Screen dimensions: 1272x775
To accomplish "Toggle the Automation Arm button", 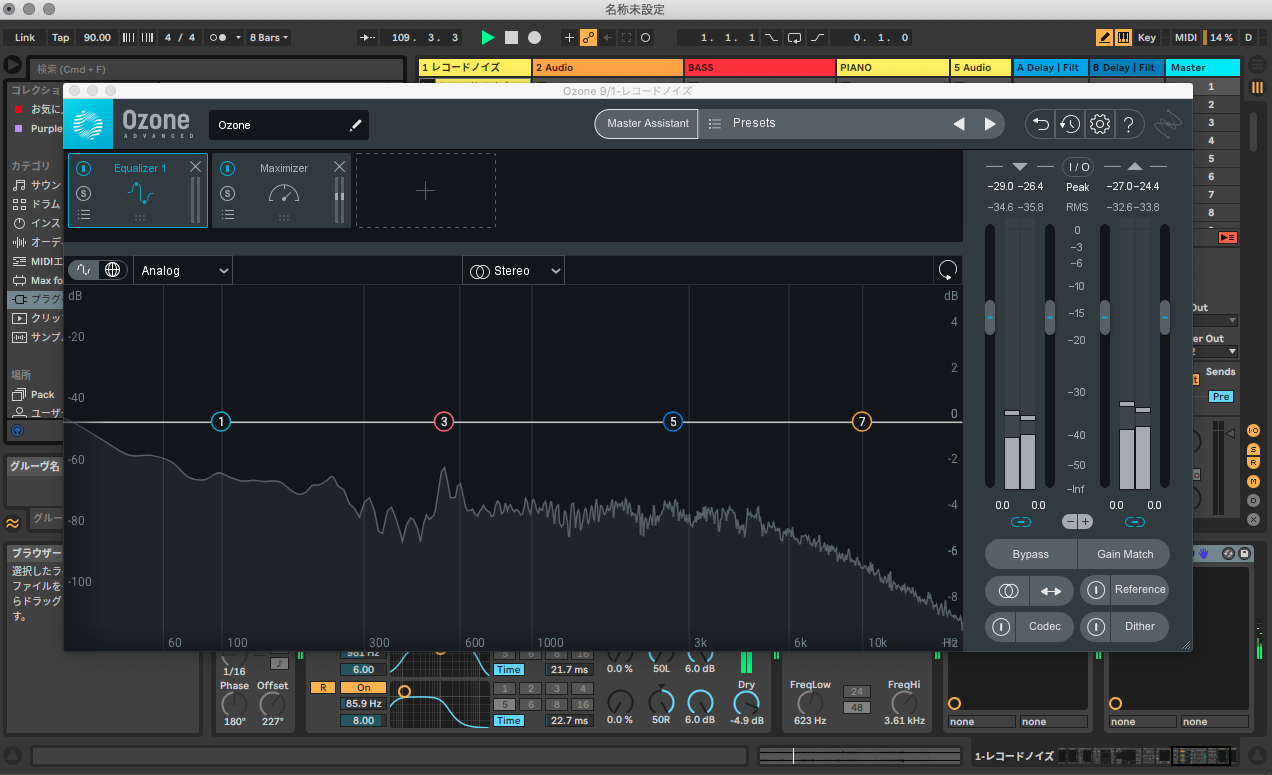I will pyautogui.click(x=588, y=38).
